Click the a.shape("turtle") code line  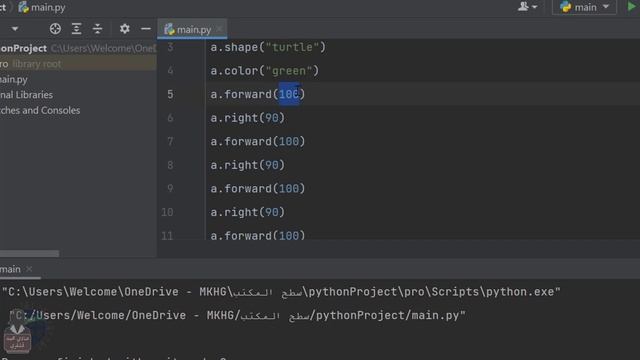[x=268, y=47]
